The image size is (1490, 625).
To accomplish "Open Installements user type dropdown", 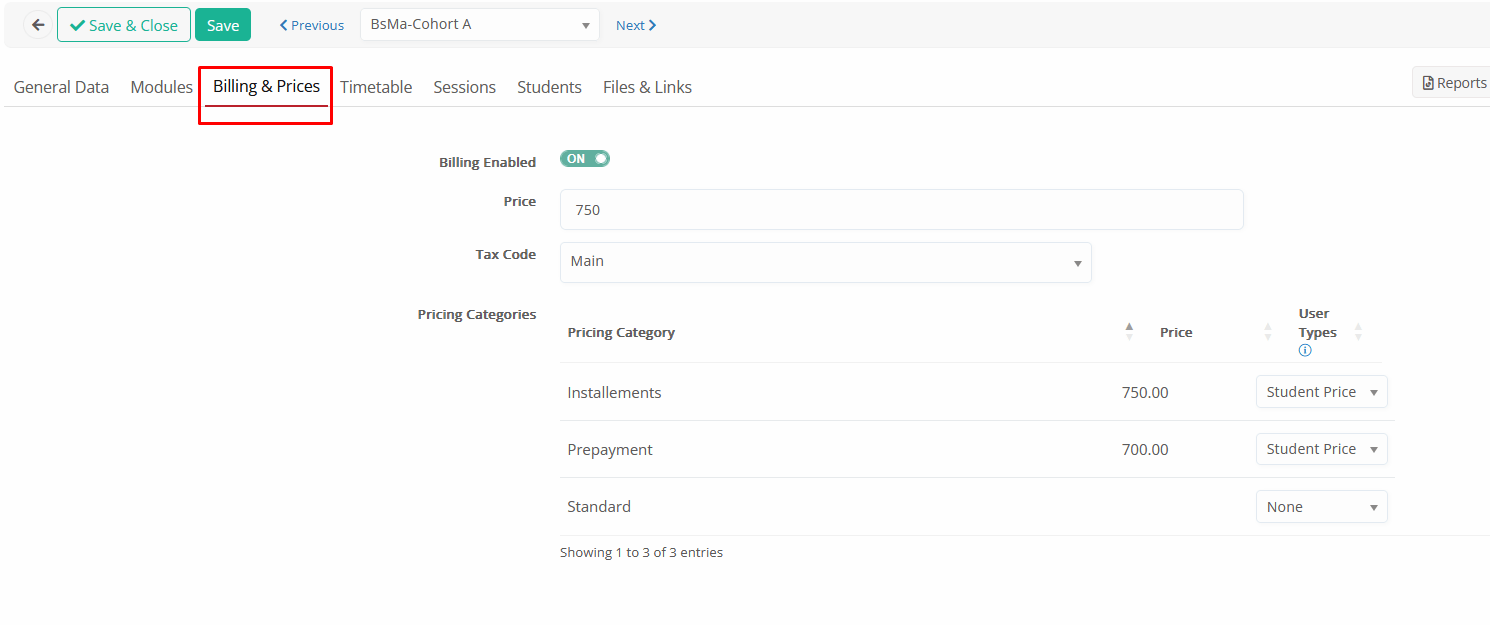I will click(1321, 392).
